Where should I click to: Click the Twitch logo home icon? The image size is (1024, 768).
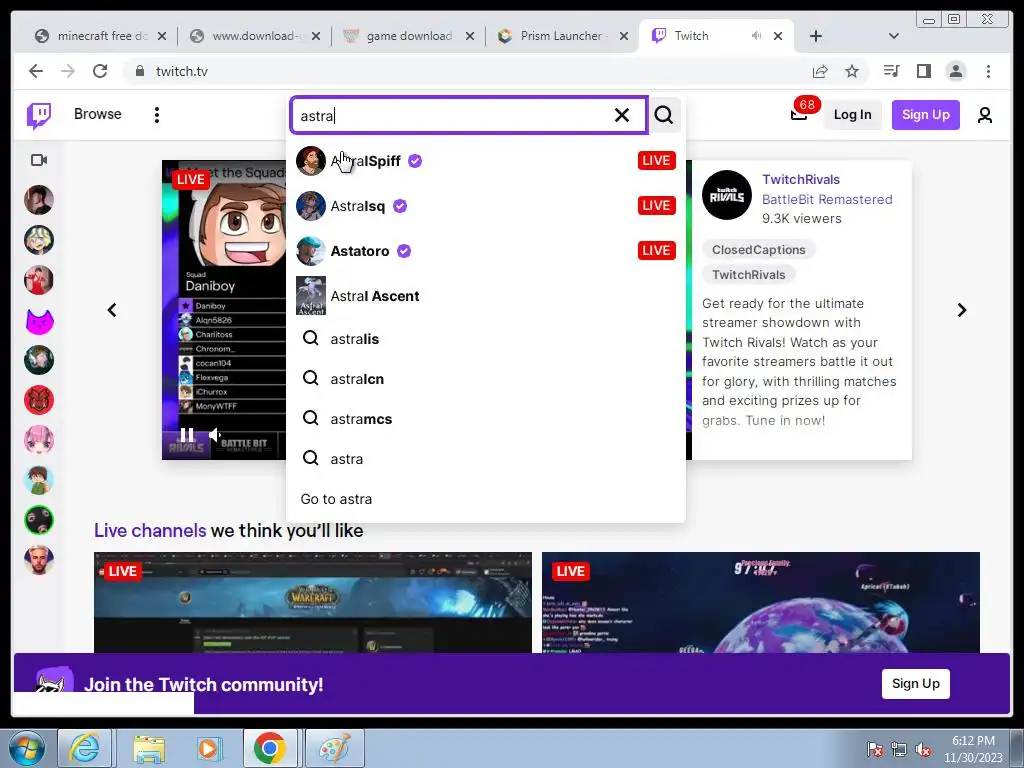click(39, 116)
